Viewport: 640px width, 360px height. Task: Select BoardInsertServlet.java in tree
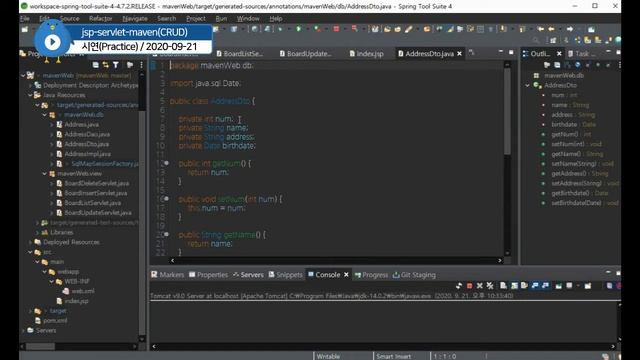96,193
